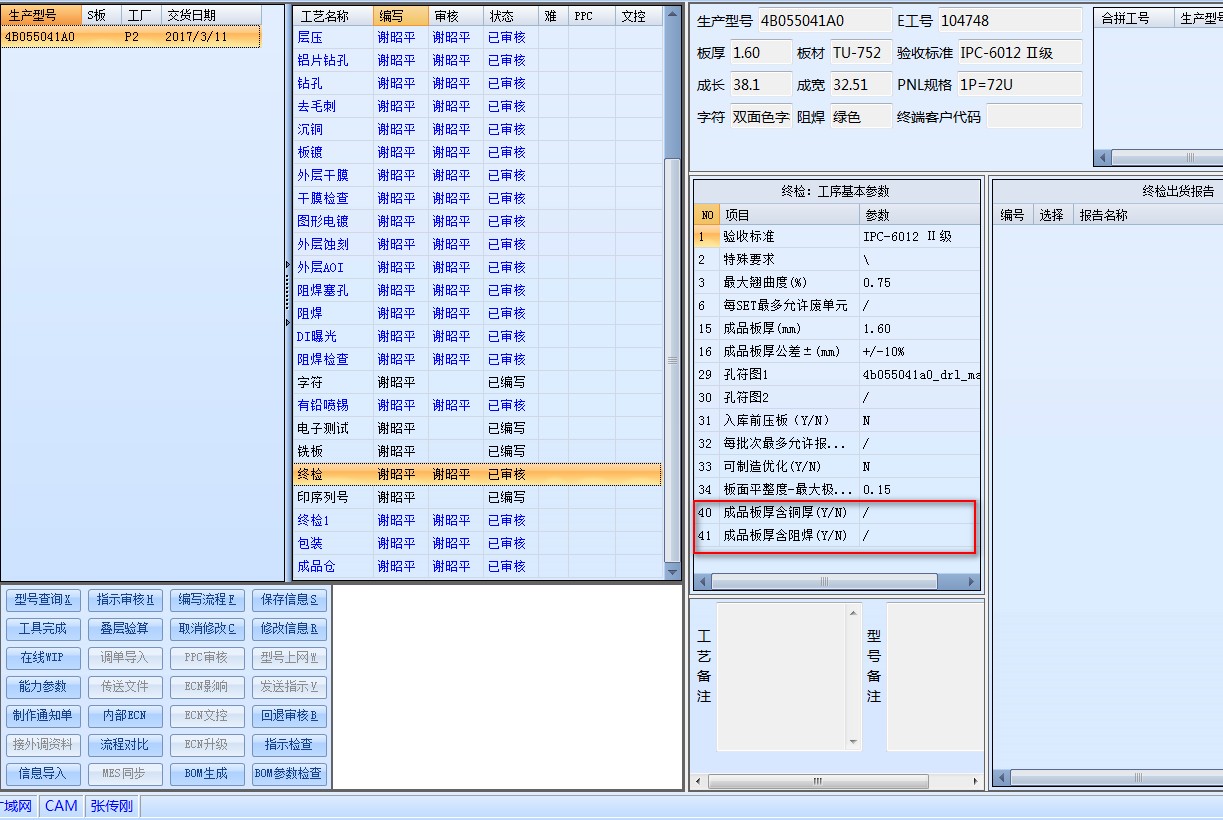Save with the 保存信息S button

[x=289, y=600]
